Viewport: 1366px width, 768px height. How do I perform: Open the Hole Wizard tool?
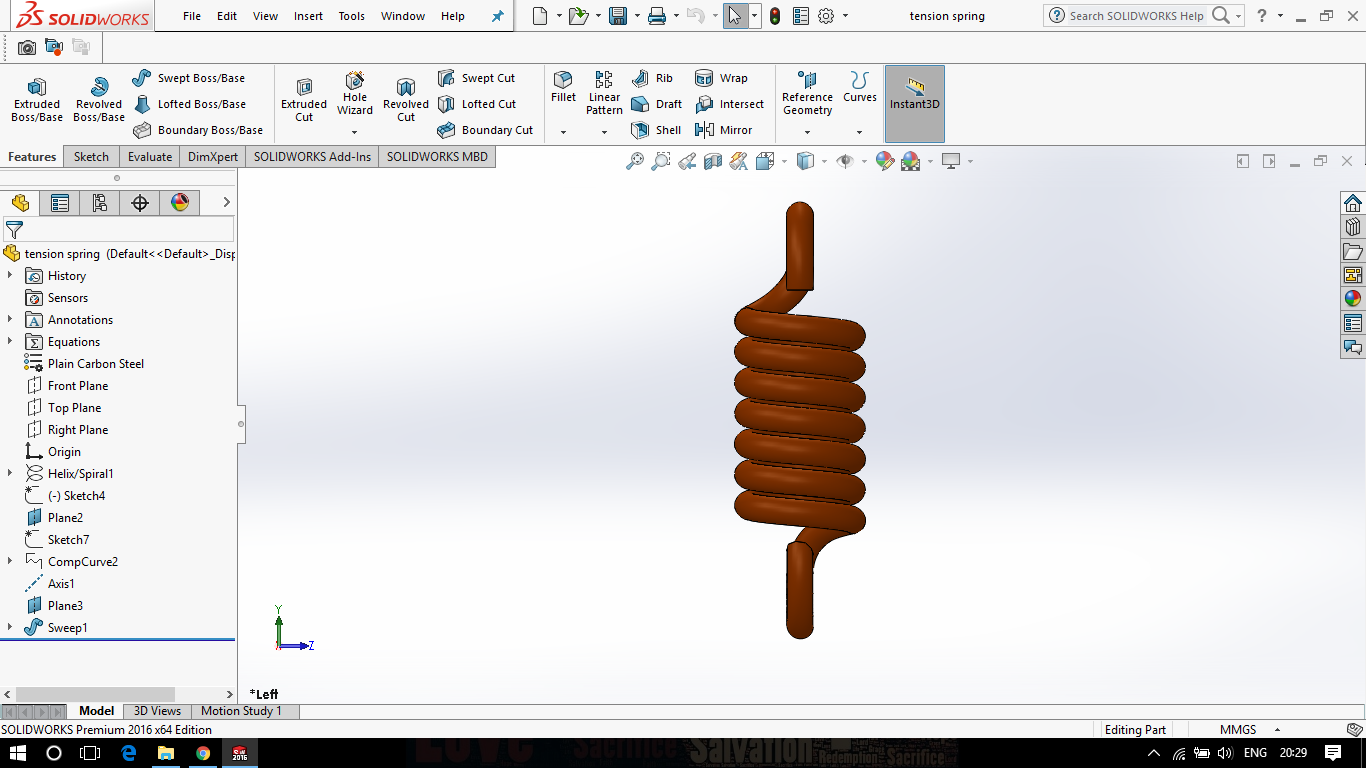(355, 94)
